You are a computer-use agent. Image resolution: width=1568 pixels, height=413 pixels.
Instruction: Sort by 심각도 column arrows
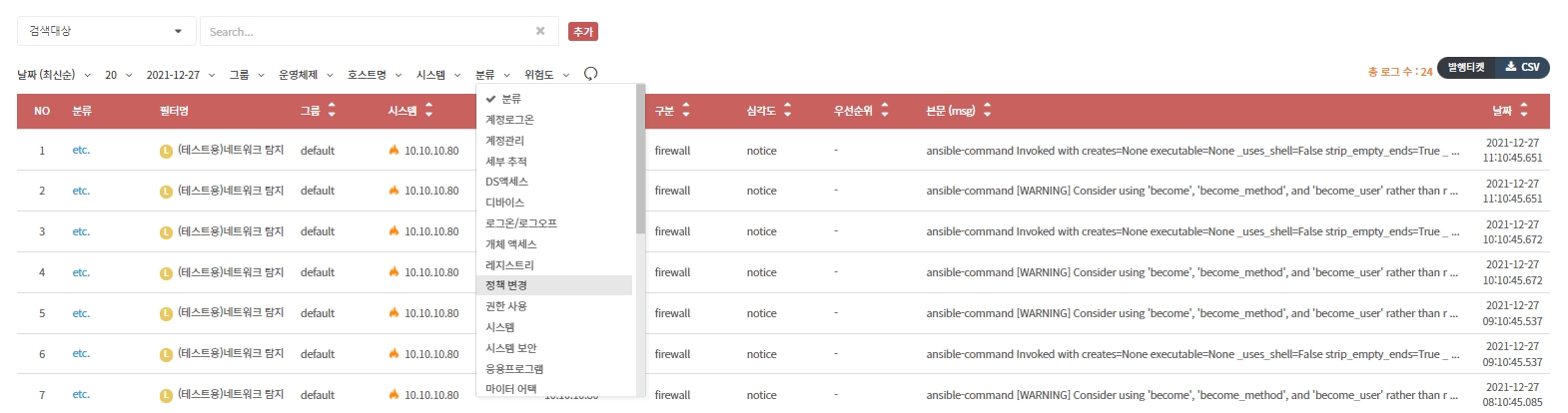click(787, 111)
